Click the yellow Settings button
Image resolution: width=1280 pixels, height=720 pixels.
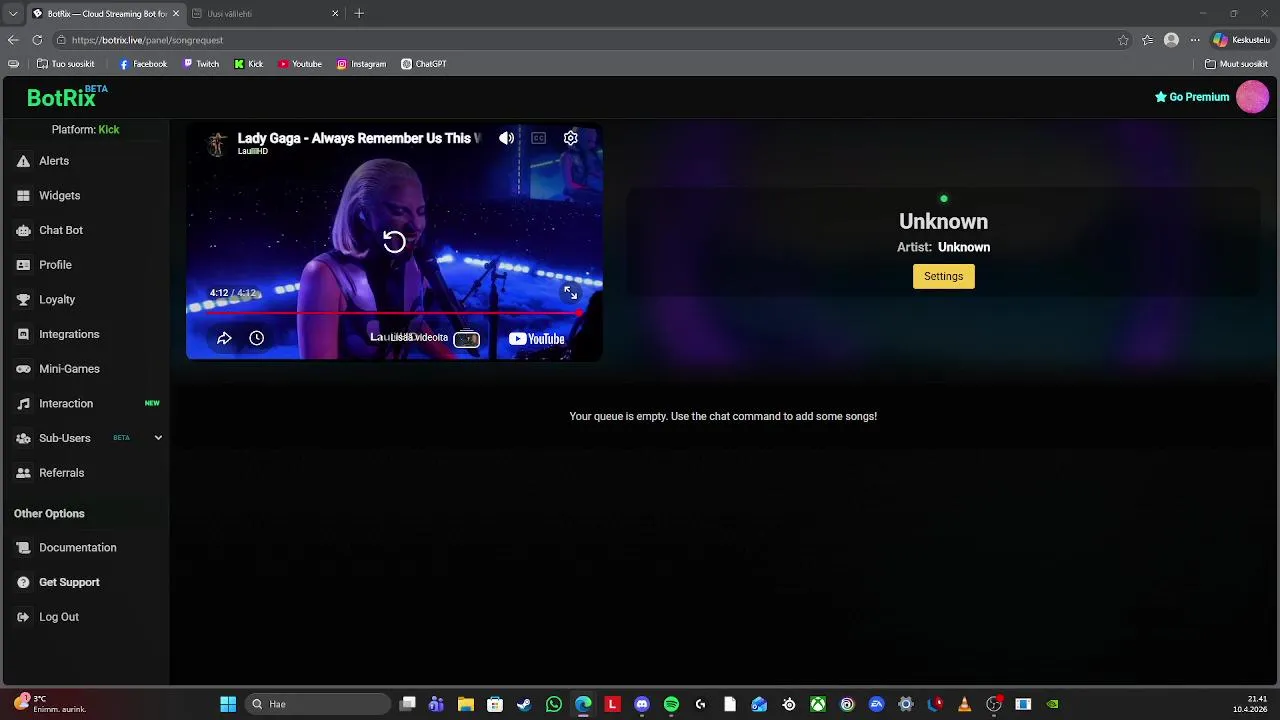[944, 276]
